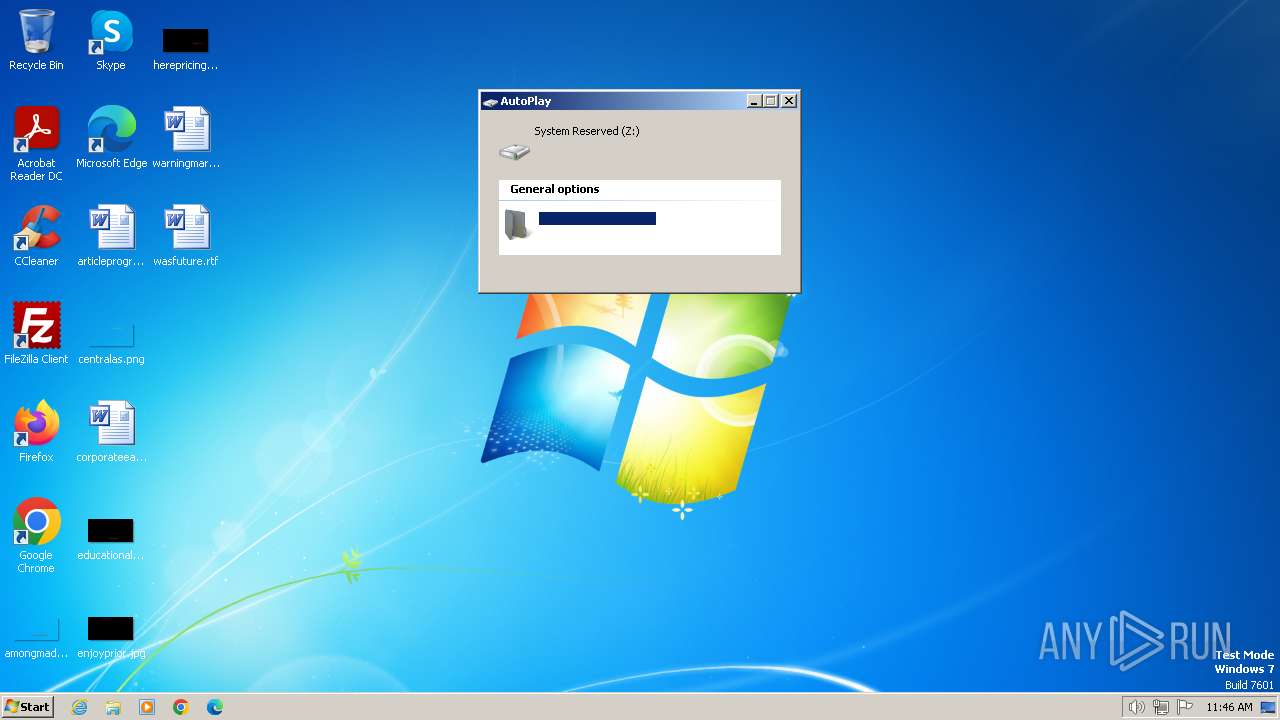This screenshot has width=1280, height=720.
Task: Select the articleprogr Word document
Action: pyautogui.click(x=111, y=236)
